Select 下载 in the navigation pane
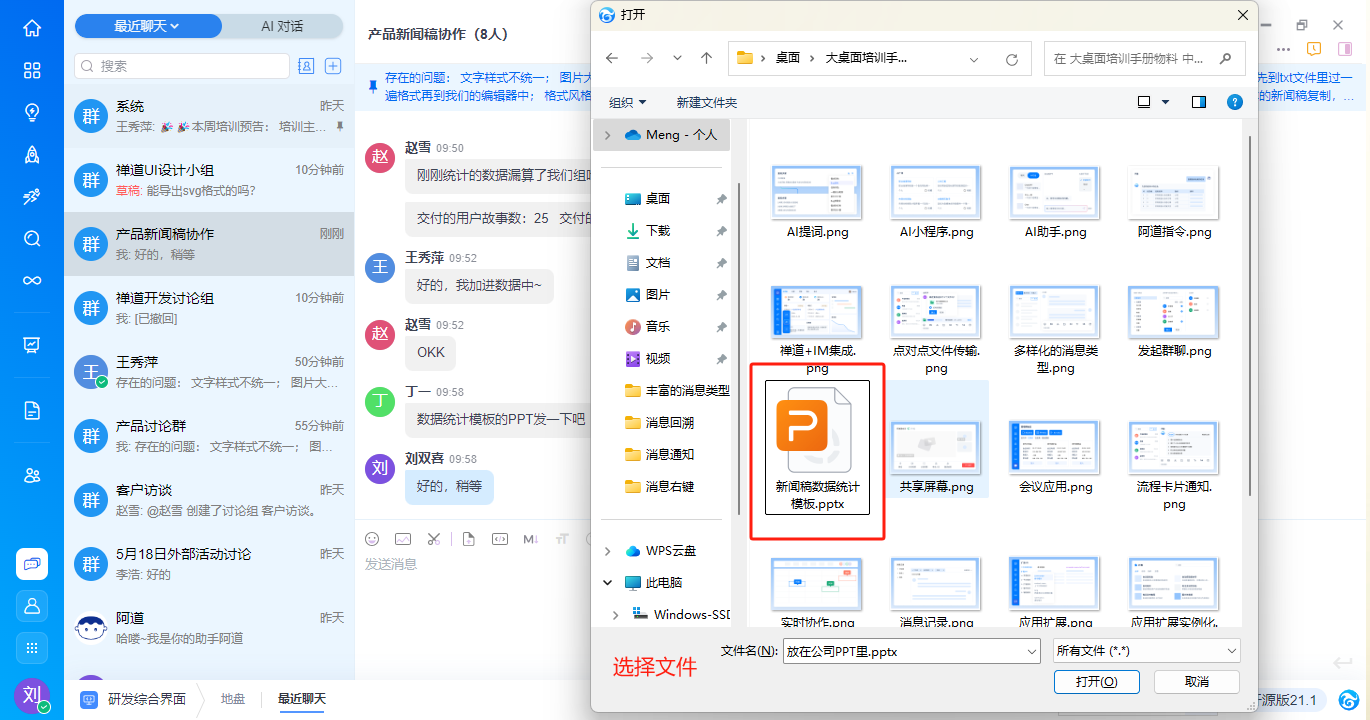Viewport: 1370px width, 720px height. pos(657,231)
